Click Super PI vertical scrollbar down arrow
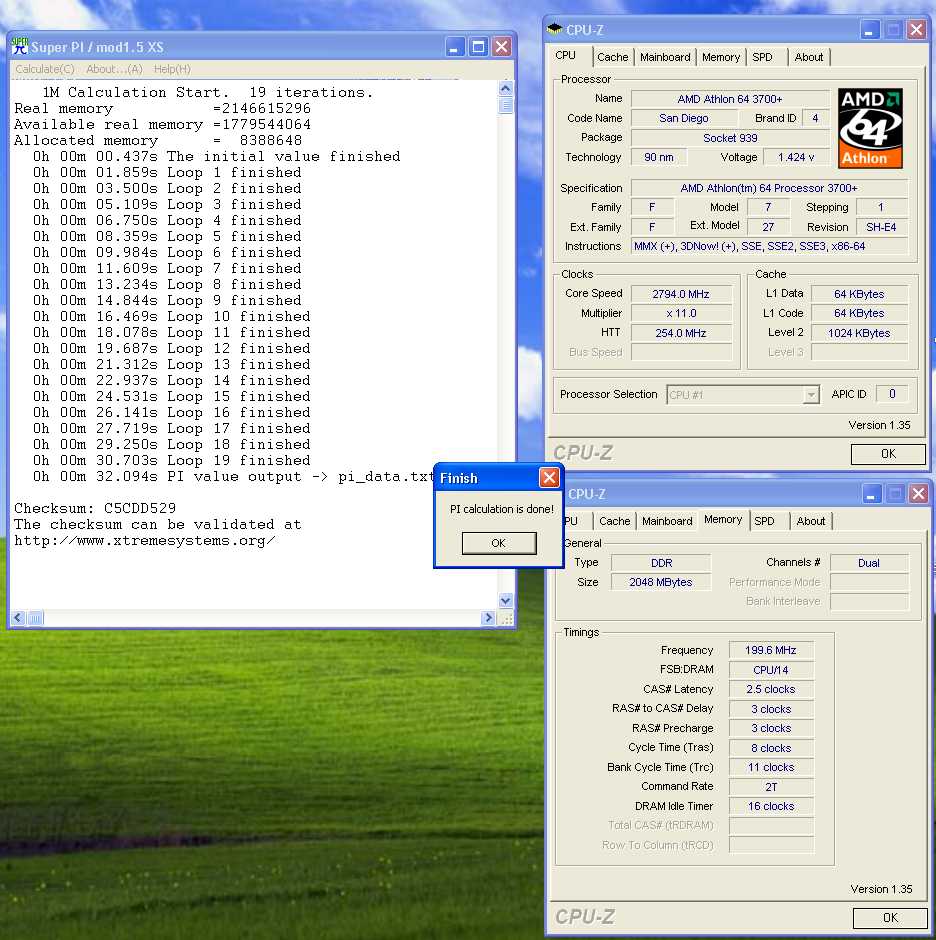Screen dimensions: 936x940 pyautogui.click(x=505, y=600)
